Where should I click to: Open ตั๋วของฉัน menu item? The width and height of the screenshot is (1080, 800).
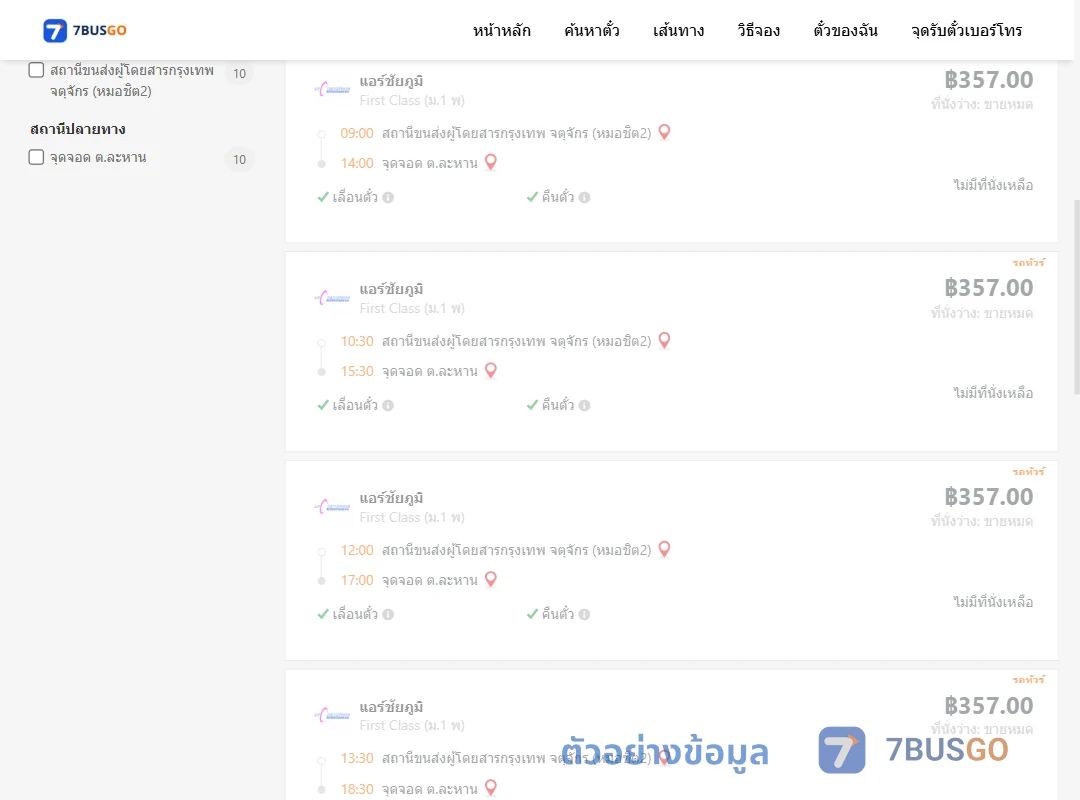pyautogui.click(x=845, y=30)
